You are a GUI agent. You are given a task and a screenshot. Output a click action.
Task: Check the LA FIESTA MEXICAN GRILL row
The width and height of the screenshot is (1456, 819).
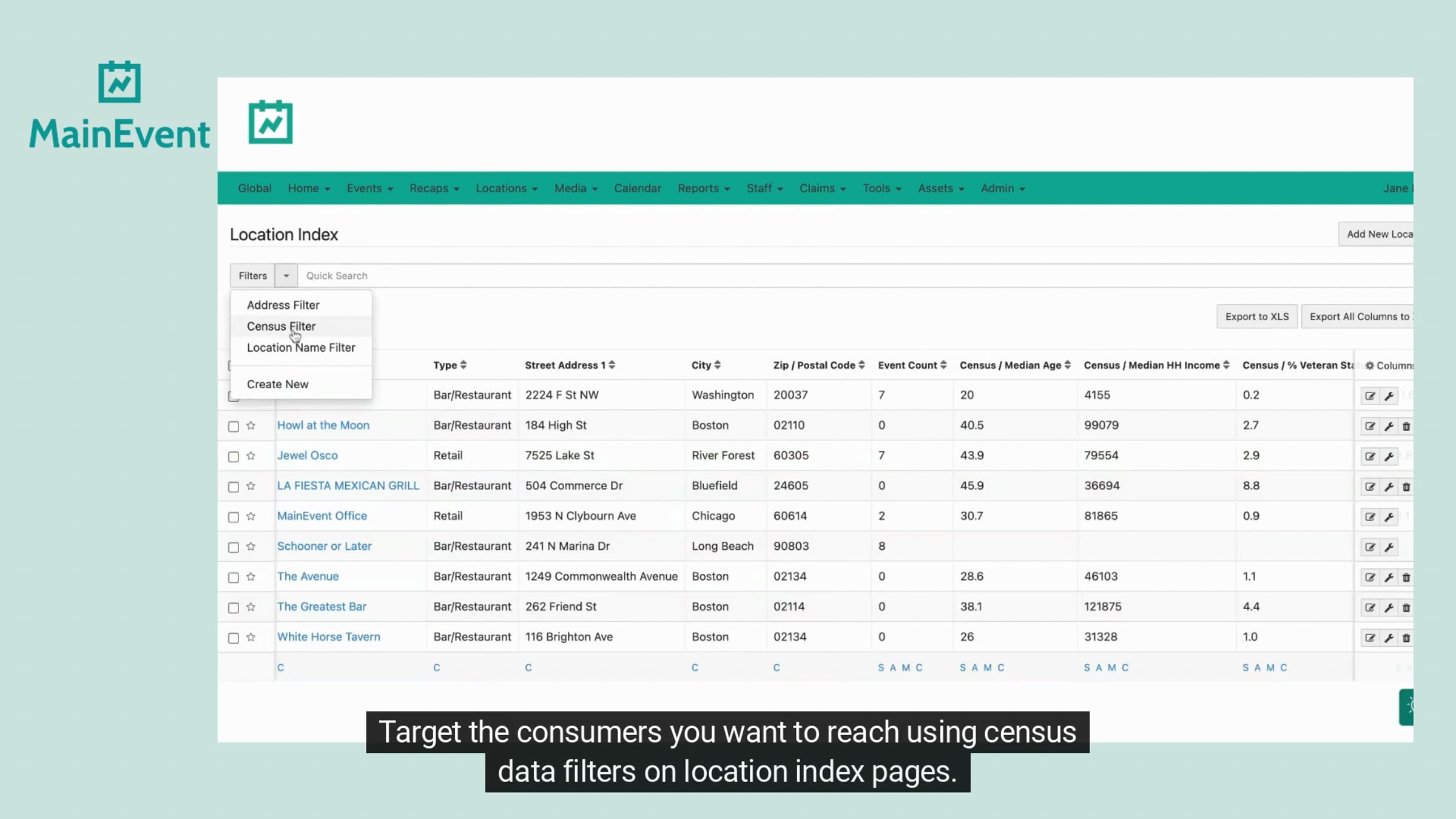click(234, 487)
